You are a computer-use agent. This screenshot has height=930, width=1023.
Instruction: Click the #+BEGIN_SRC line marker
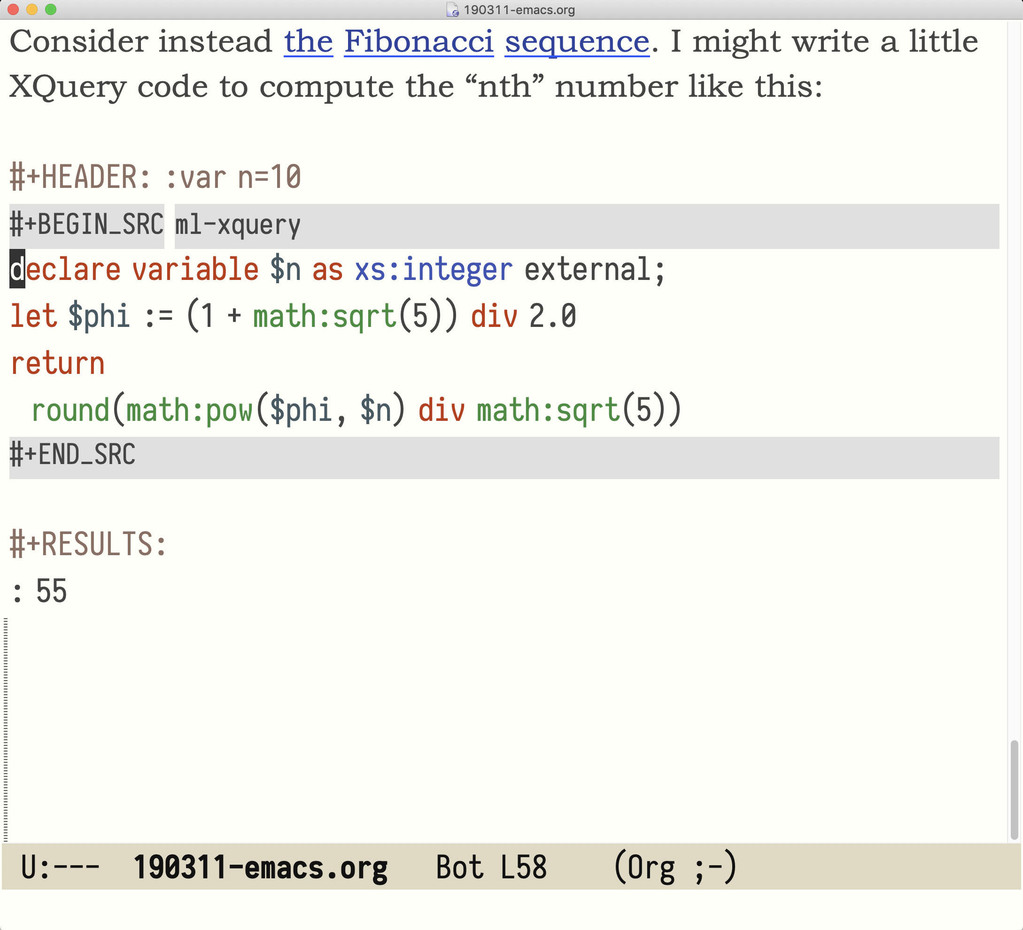tap(87, 225)
